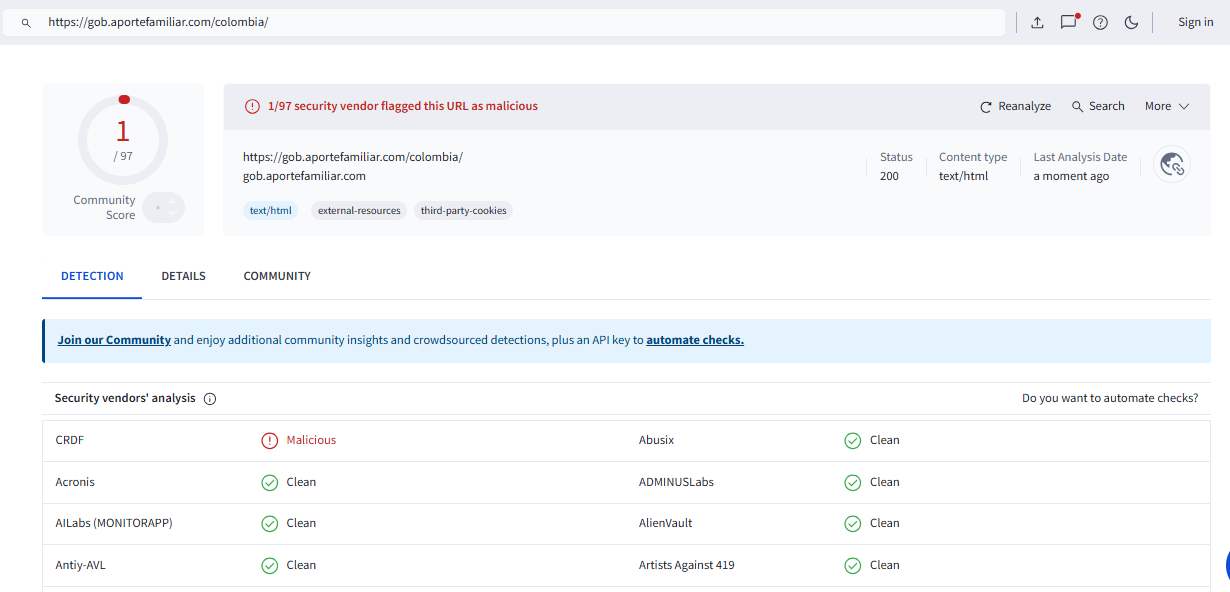
Task: Click the AILabs (MONITORAPP) clean check icon
Action: click(x=269, y=523)
